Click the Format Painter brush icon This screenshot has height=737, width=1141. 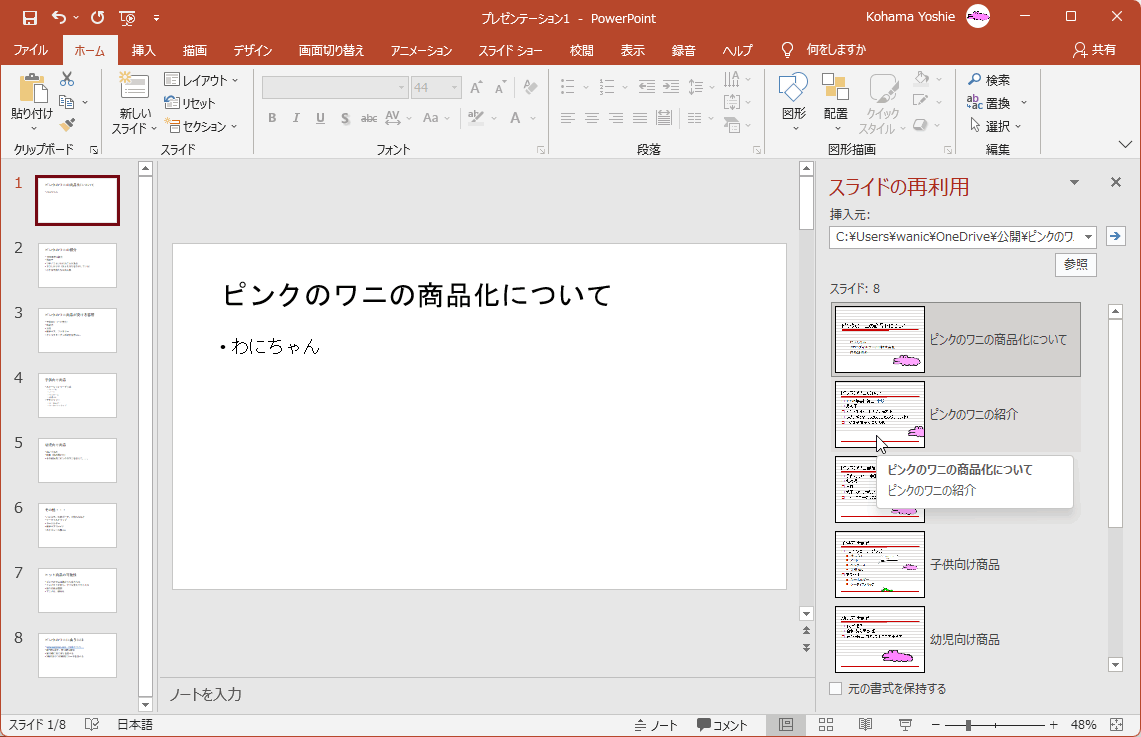[67, 125]
